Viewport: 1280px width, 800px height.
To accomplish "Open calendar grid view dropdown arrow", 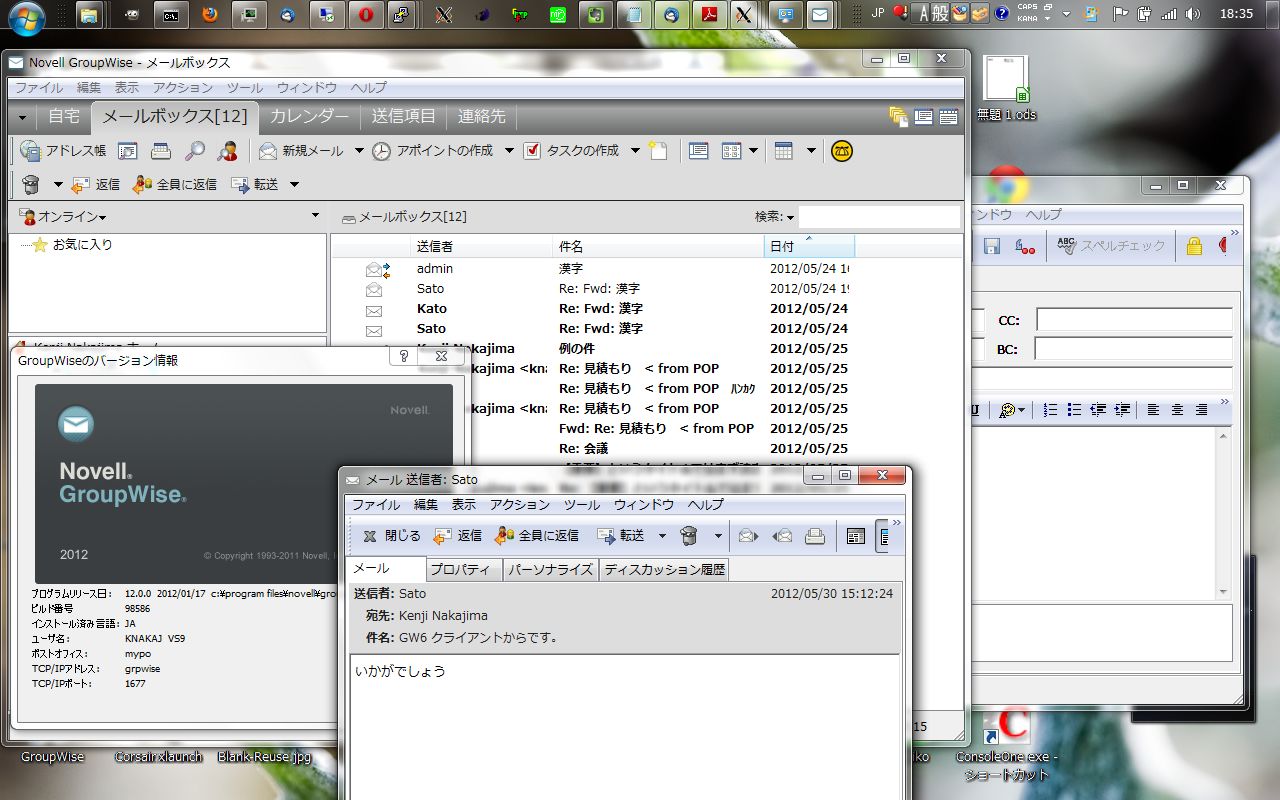I will [811, 151].
